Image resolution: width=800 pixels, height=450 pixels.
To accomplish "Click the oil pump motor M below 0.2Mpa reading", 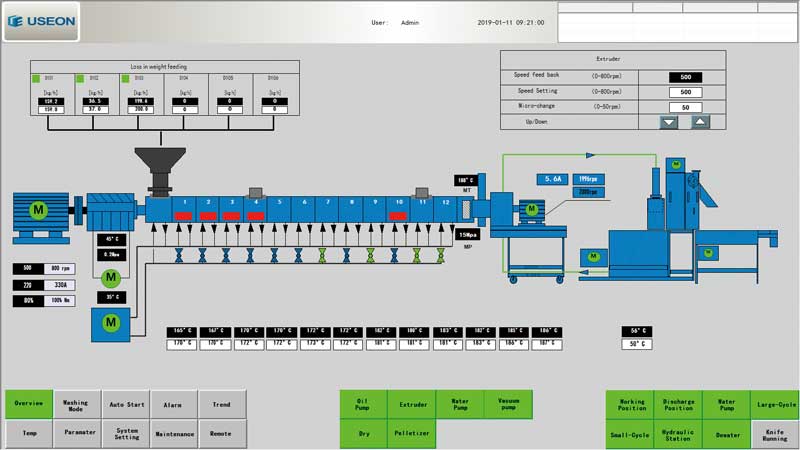I will click(111, 278).
